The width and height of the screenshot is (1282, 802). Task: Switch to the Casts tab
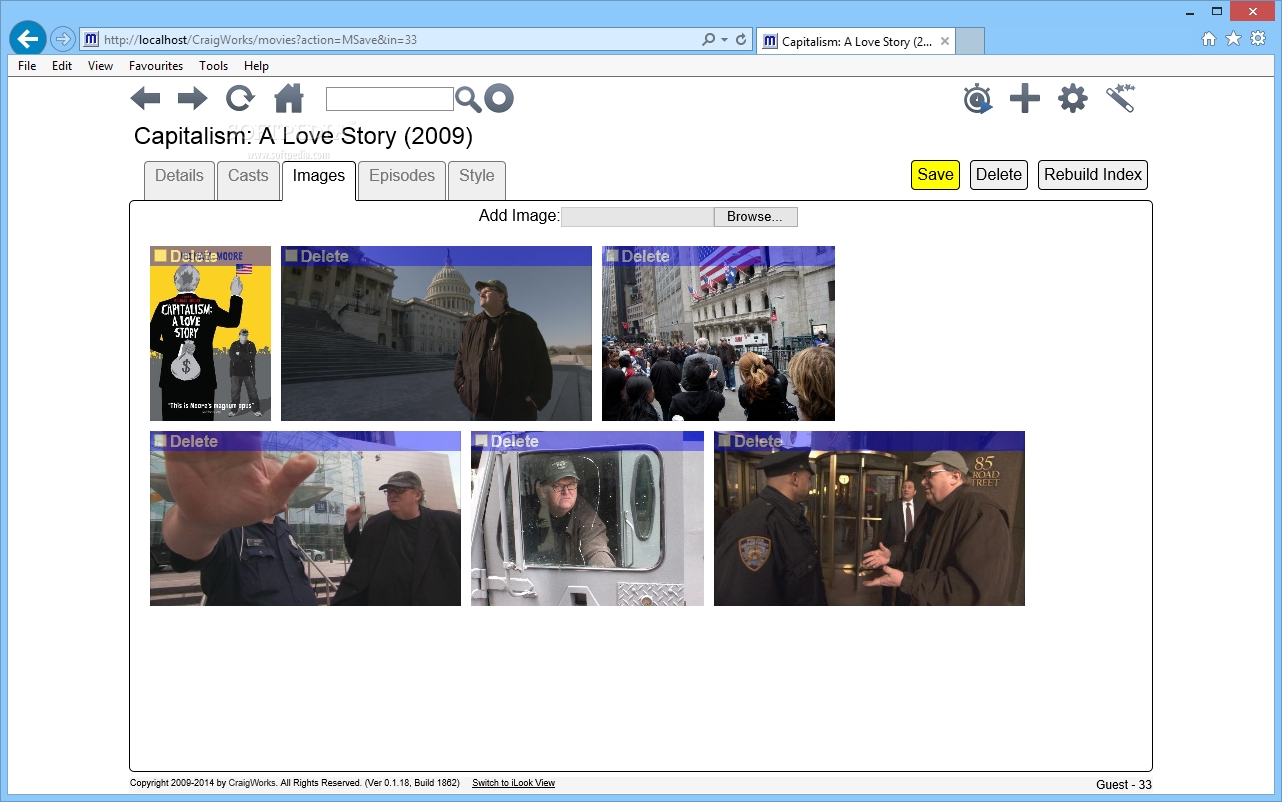(248, 180)
